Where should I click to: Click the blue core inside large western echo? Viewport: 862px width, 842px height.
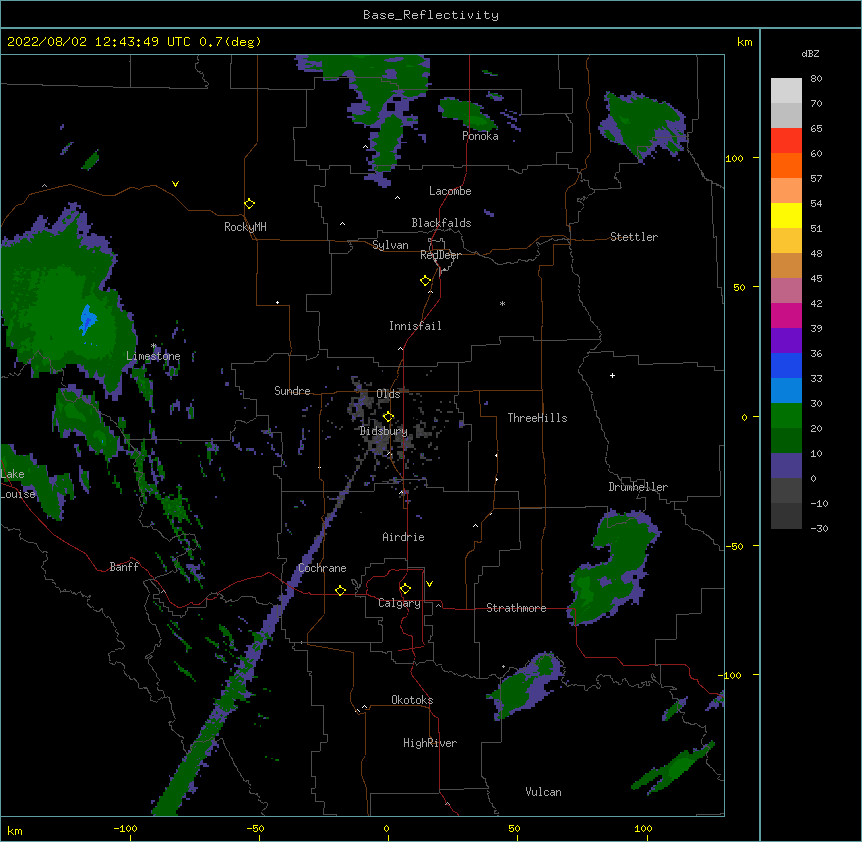coord(87,319)
